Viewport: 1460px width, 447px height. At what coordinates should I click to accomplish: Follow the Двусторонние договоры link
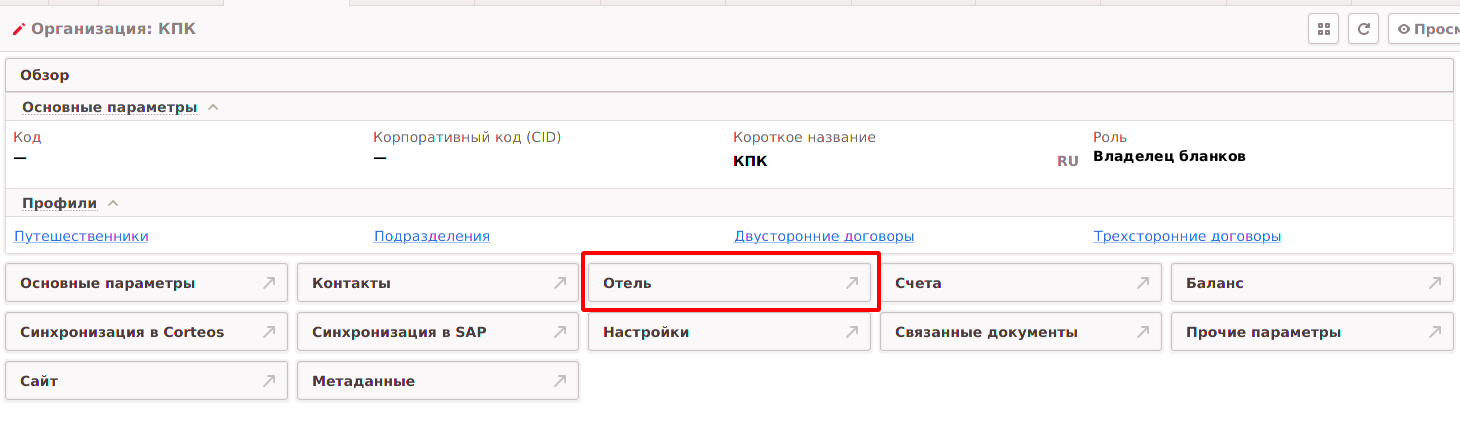click(824, 236)
